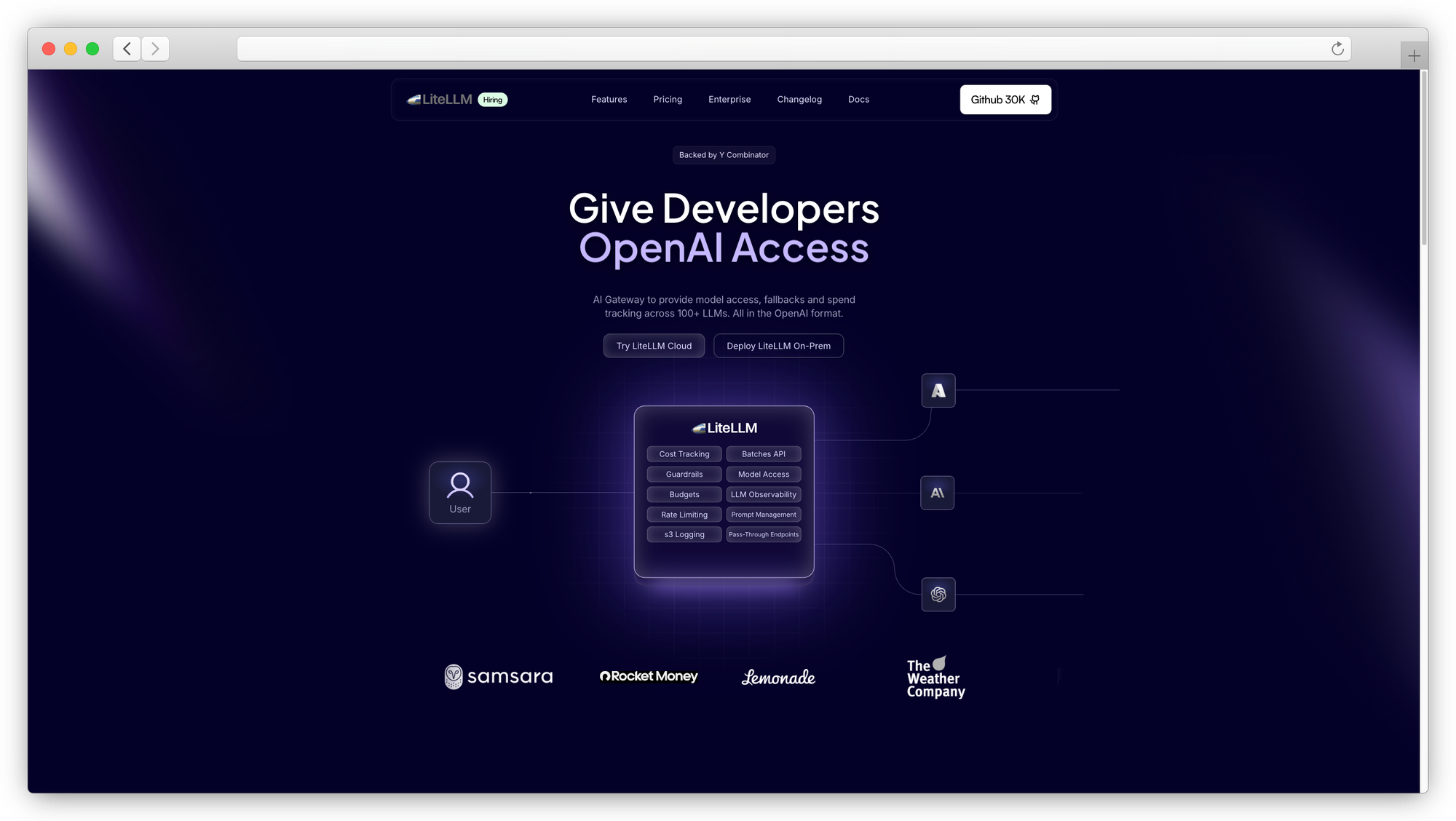
Task: Click the Samsara customer logo
Action: pos(499,677)
